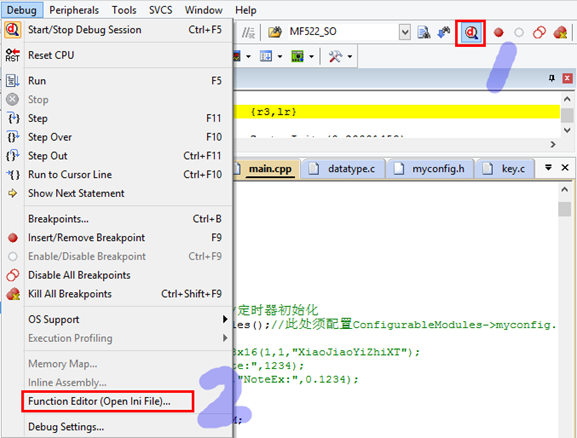Open the SVCS menu
Screen dimensions: 577x438
(x=160, y=10)
